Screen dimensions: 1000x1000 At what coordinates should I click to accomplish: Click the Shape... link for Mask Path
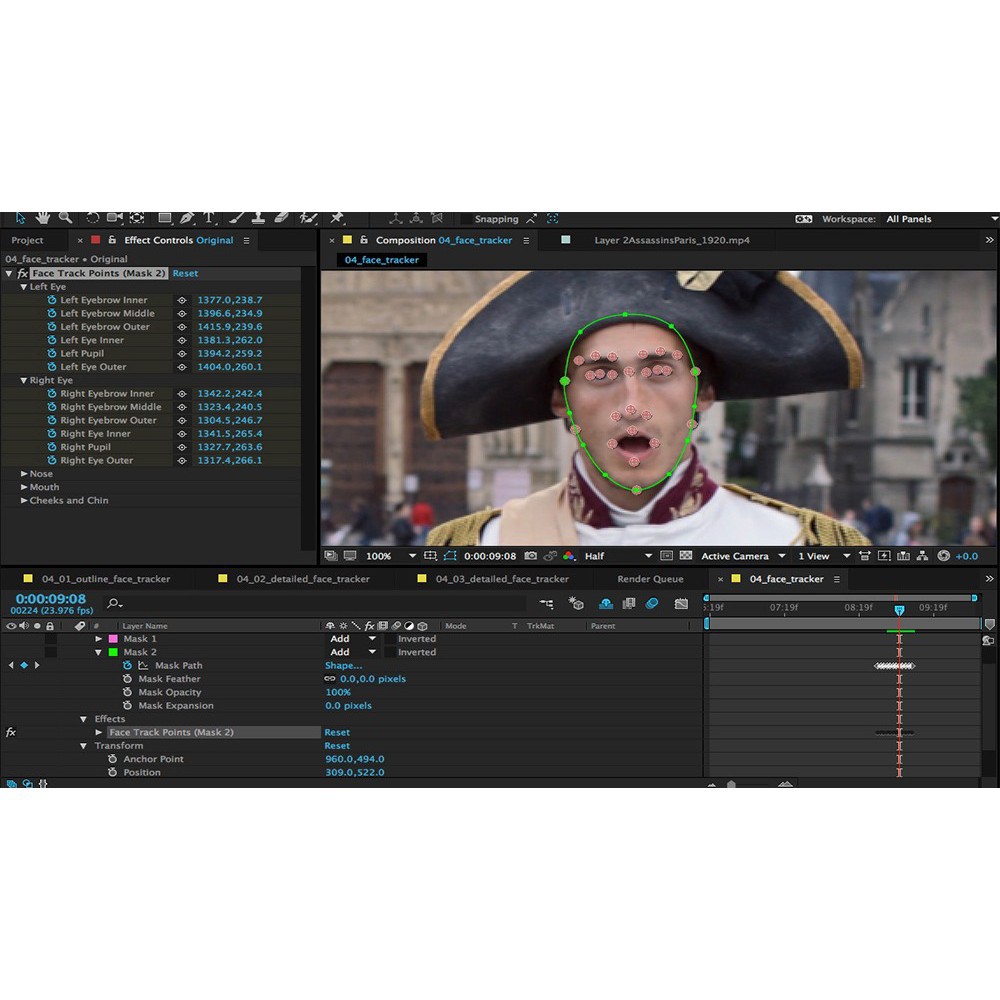(x=343, y=666)
